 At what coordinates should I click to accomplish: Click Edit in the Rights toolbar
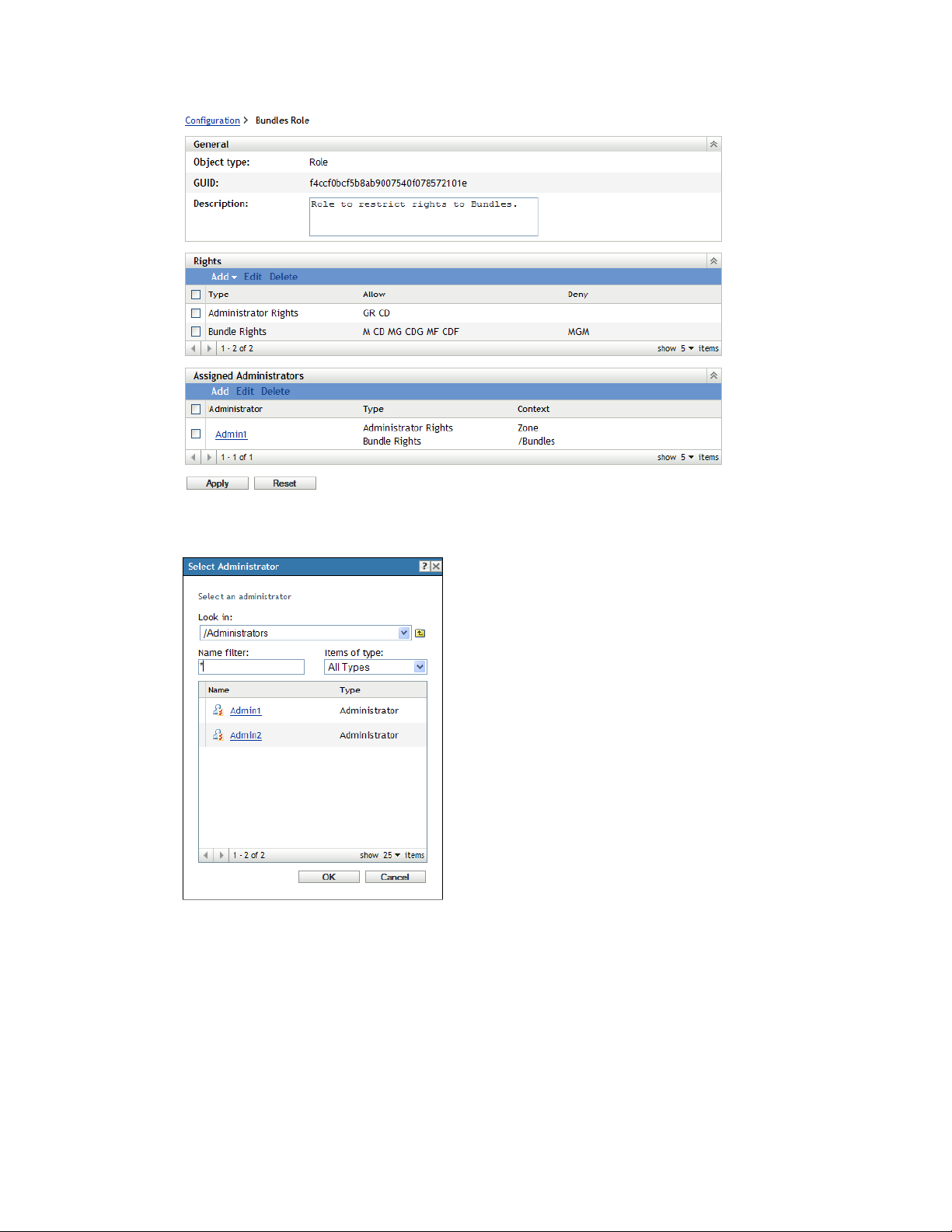click(x=253, y=277)
